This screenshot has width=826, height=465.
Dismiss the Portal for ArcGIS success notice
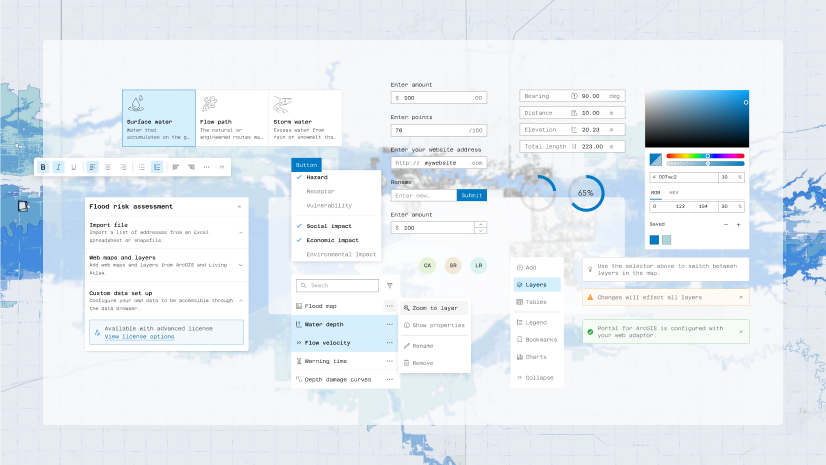(x=741, y=332)
